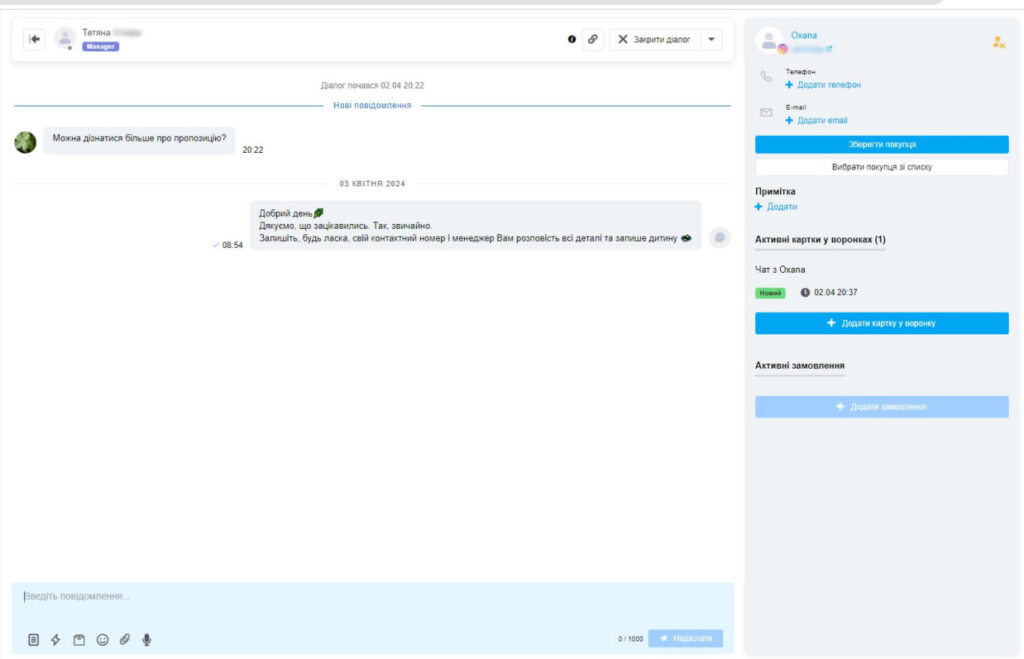Expand dropdown arrow next to Закрити діалог

point(711,39)
